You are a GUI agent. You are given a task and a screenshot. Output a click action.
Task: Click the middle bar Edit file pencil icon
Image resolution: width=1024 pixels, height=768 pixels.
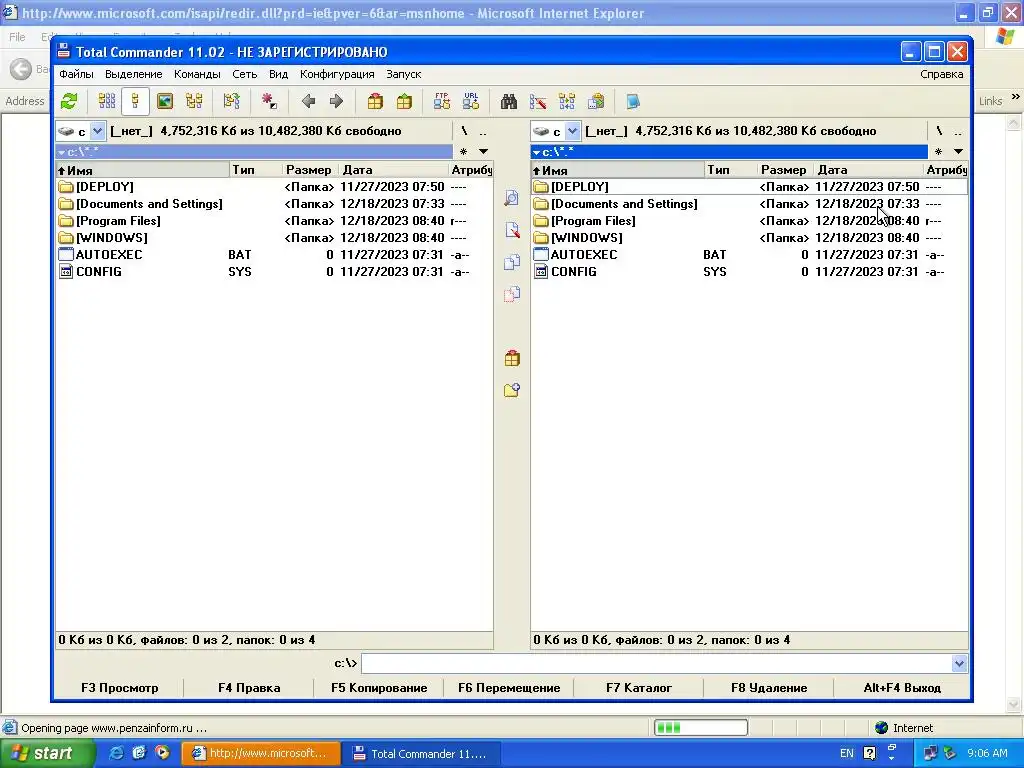click(512, 230)
